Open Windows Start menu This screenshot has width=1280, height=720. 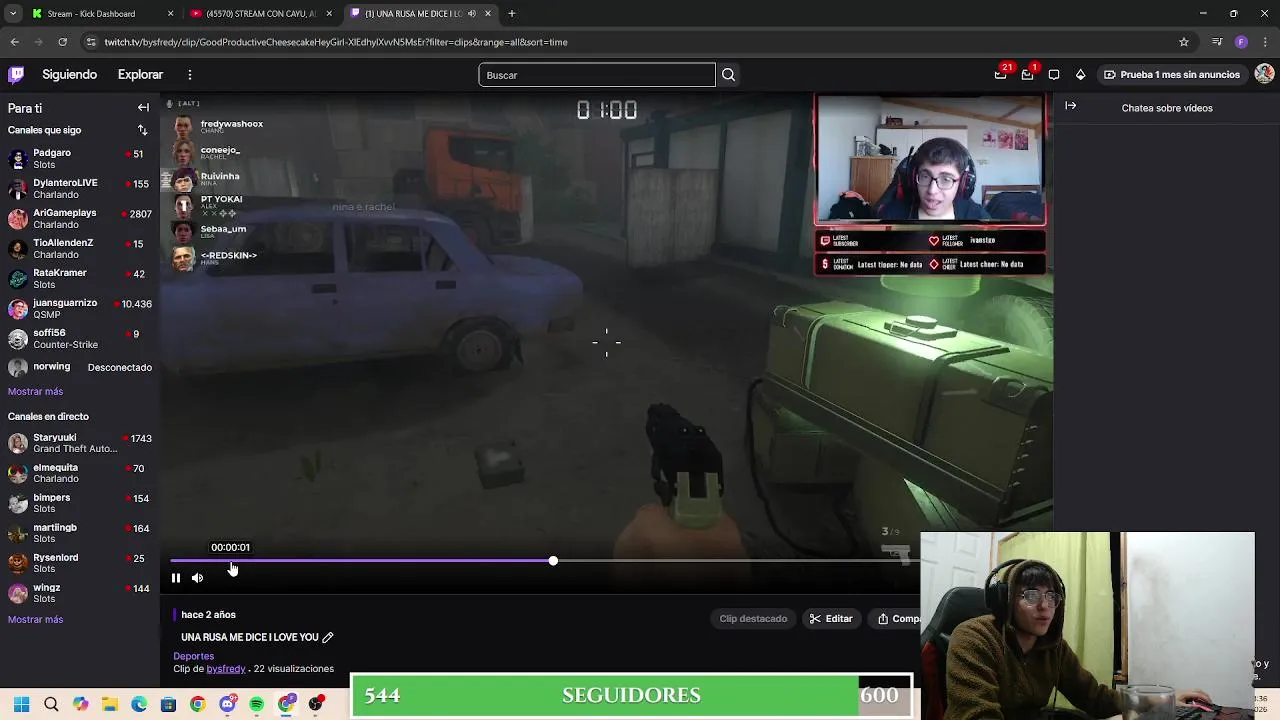tap(21, 704)
